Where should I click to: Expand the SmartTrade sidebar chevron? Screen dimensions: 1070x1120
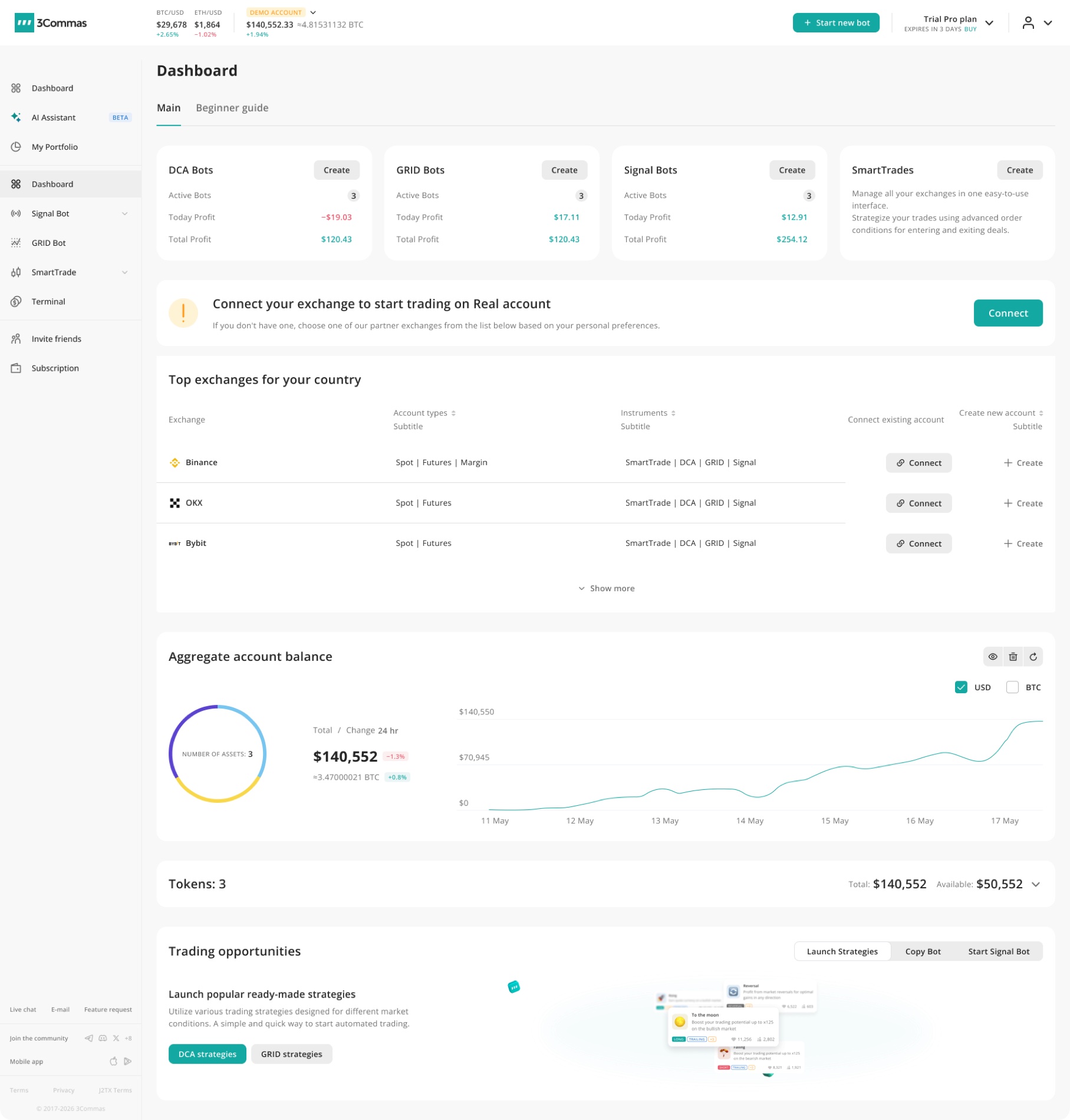(125, 272)
